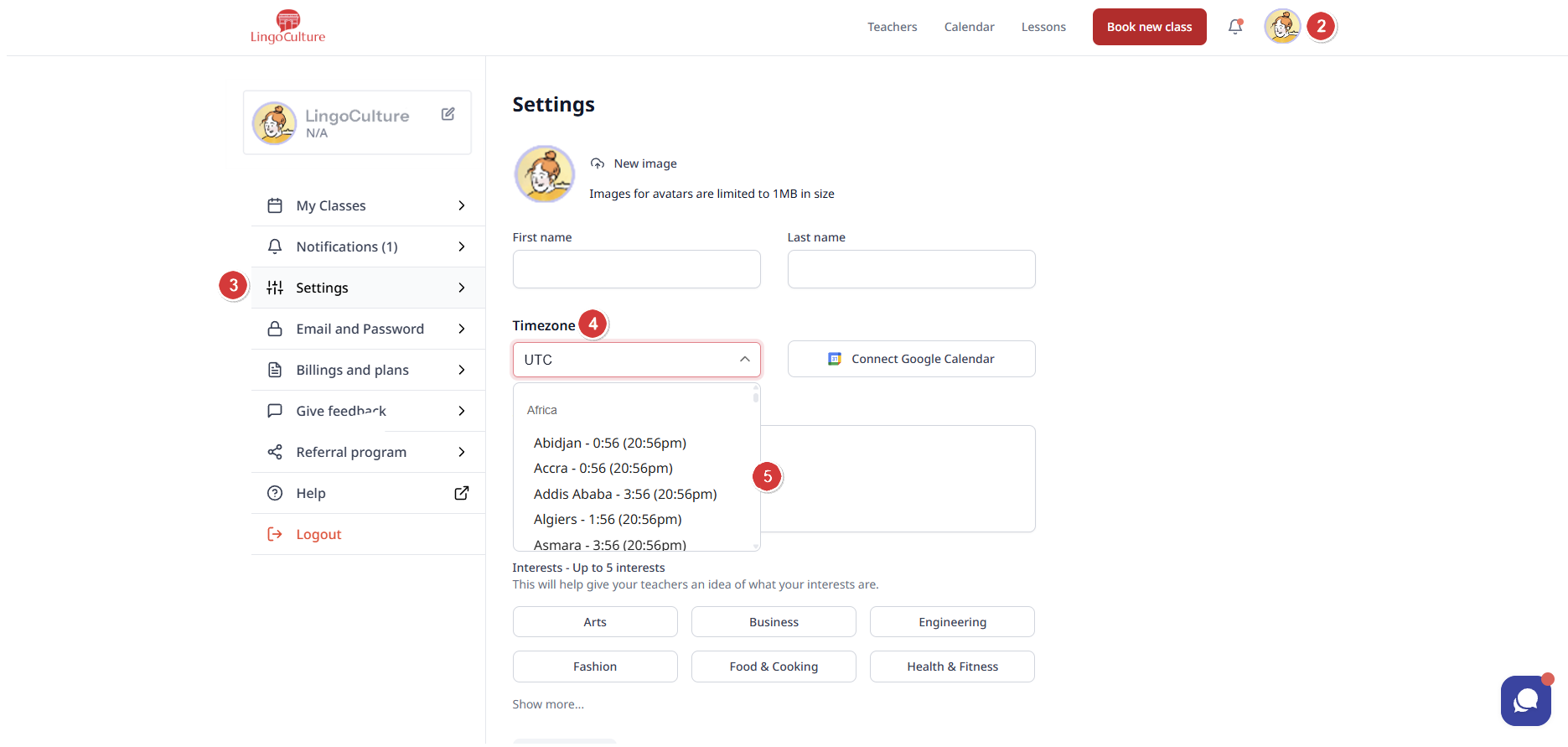Open notifications bell in top bar
The image size is (1568, 747).
click(x=1234, y=27)
